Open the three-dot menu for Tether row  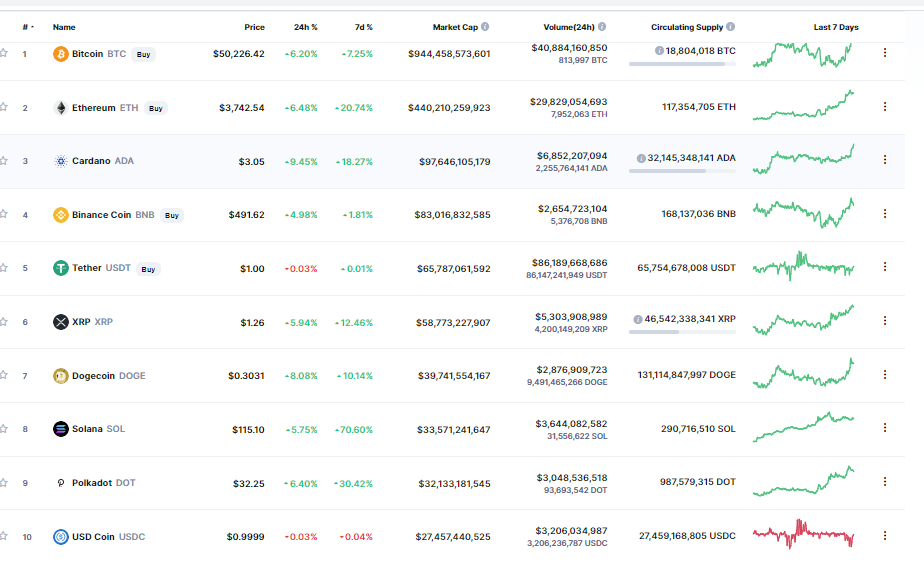pos(885,266)
